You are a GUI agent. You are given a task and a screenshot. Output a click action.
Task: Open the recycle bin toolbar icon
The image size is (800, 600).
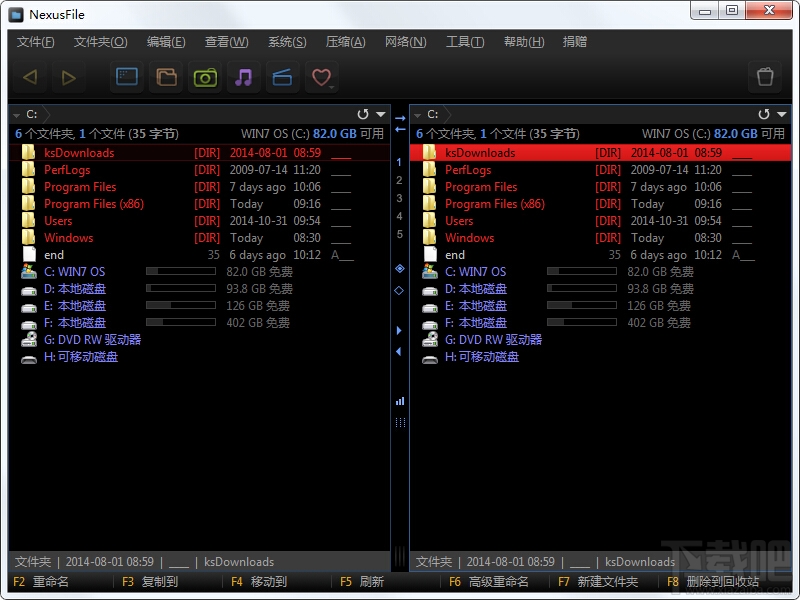pyautogui.click(x=765, y=78)
